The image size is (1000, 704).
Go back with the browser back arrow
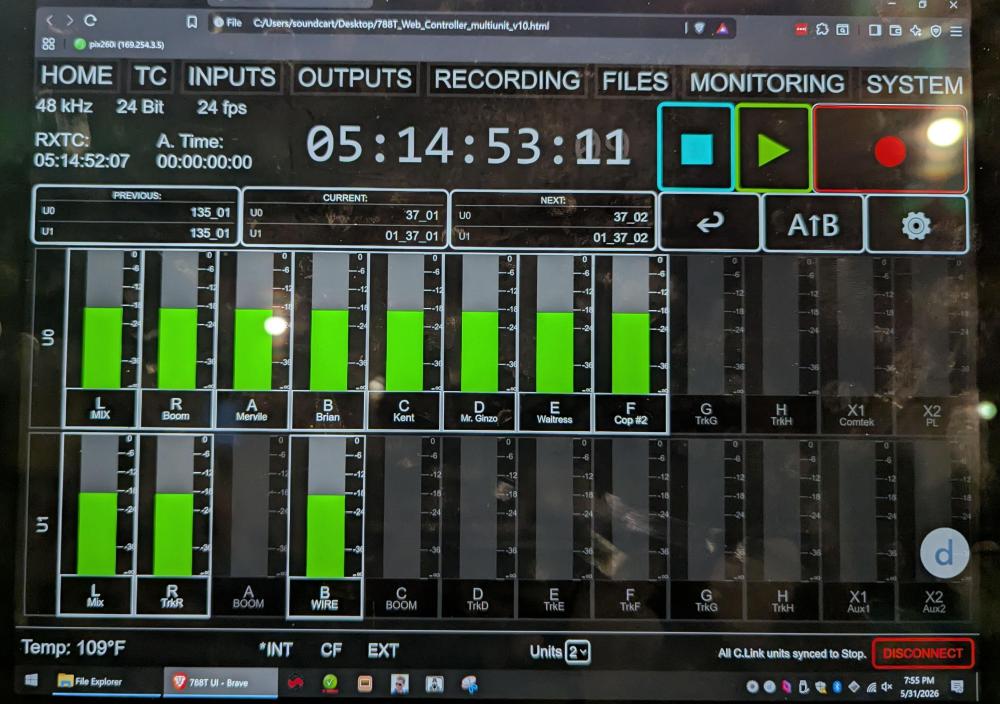pyautogui.click(x=50, y=20)
